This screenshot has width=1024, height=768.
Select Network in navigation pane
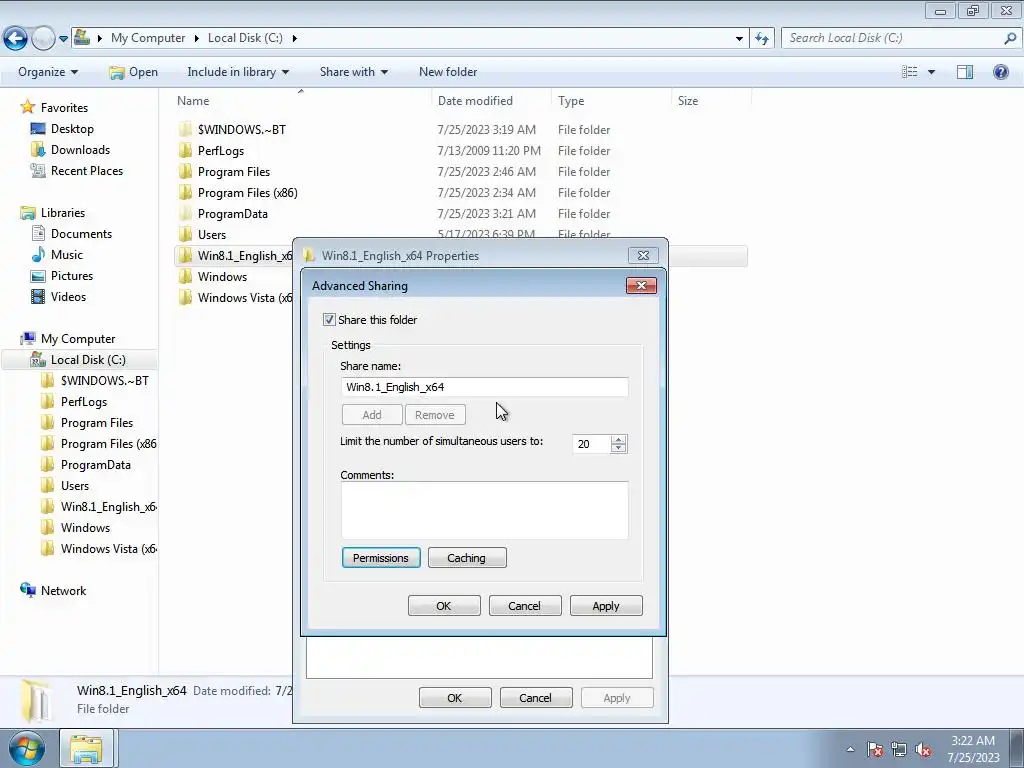pyautogui.click(x=63, y=590)
